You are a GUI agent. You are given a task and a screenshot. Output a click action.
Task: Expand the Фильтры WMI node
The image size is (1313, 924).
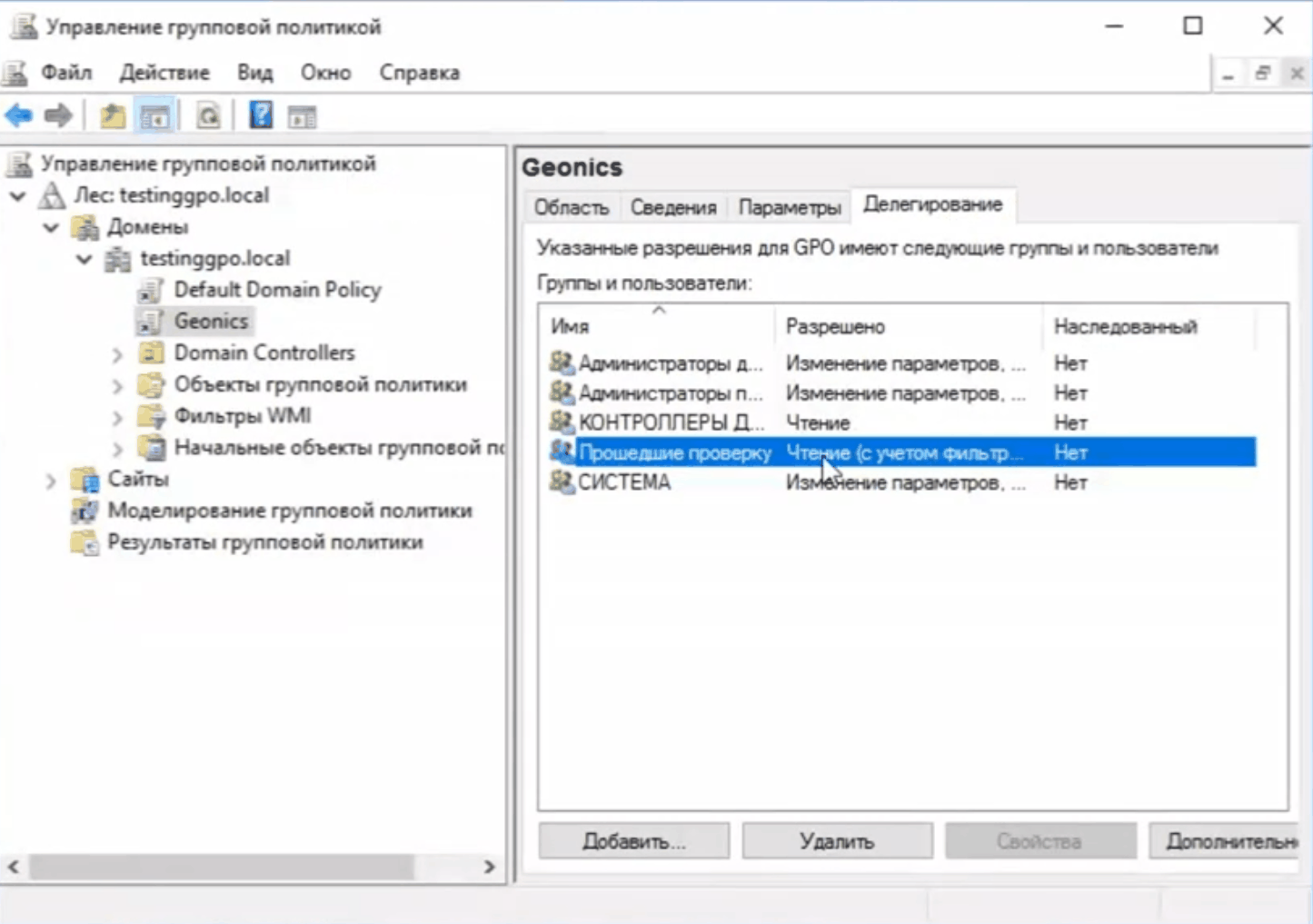(x=117, y=418)
